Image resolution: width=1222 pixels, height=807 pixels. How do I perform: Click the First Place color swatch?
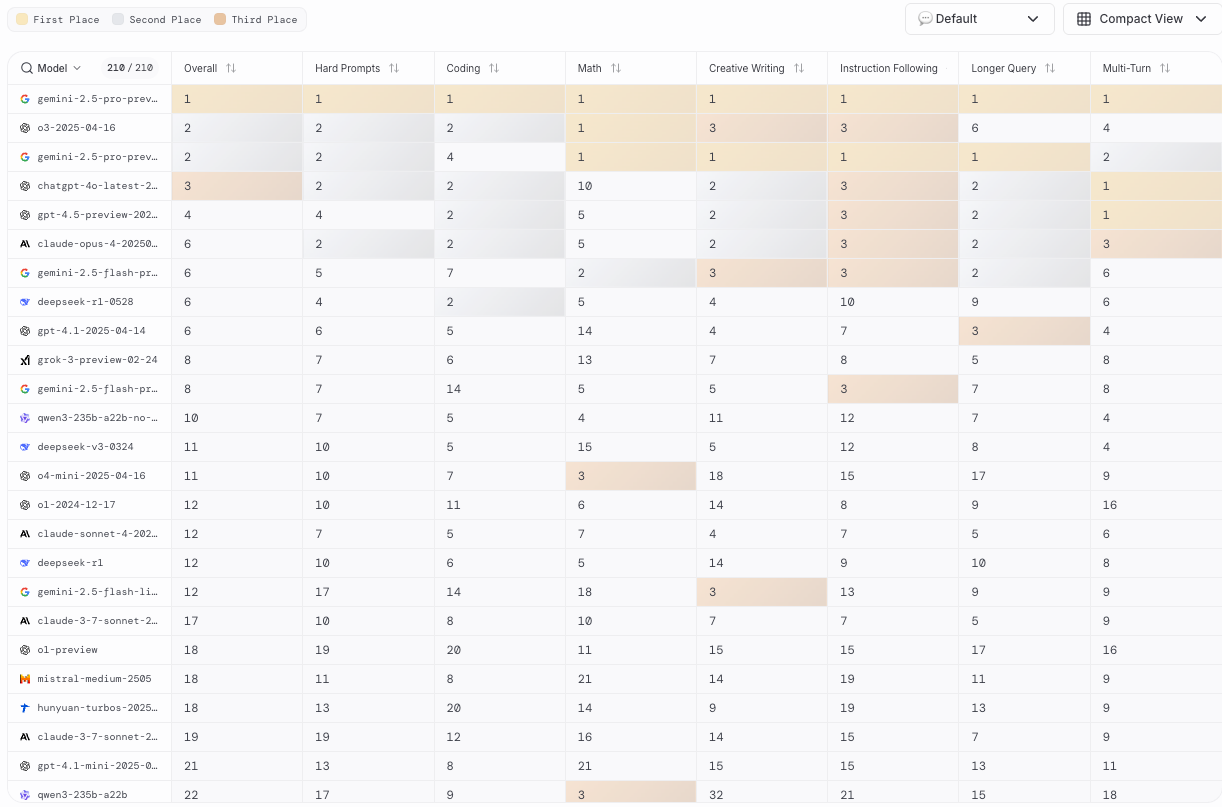coord(22,20)
